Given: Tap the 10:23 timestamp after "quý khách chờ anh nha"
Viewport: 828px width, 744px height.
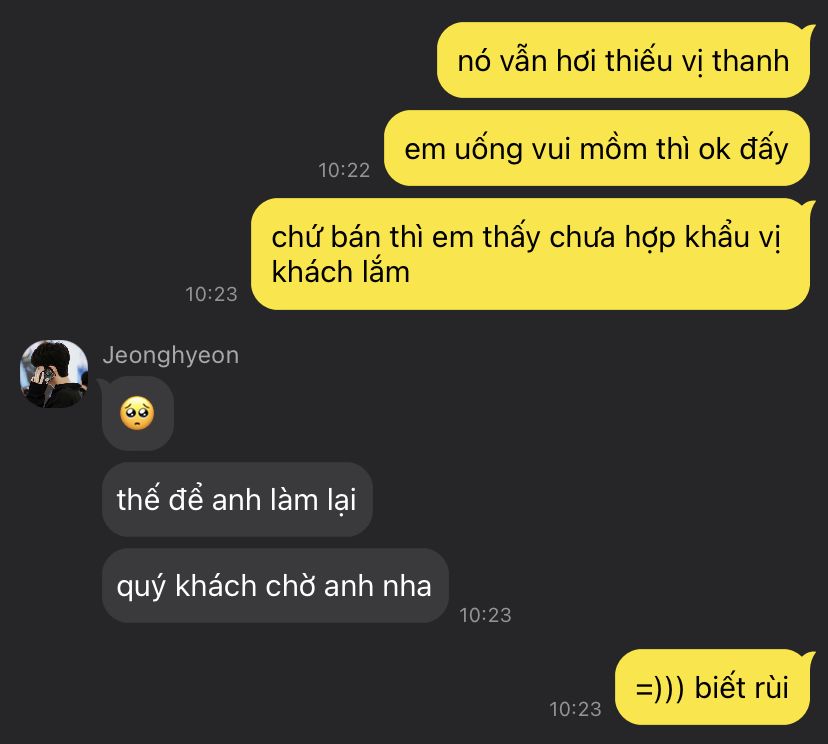Looking at the screenshot, I should click(x=485, y=615).
